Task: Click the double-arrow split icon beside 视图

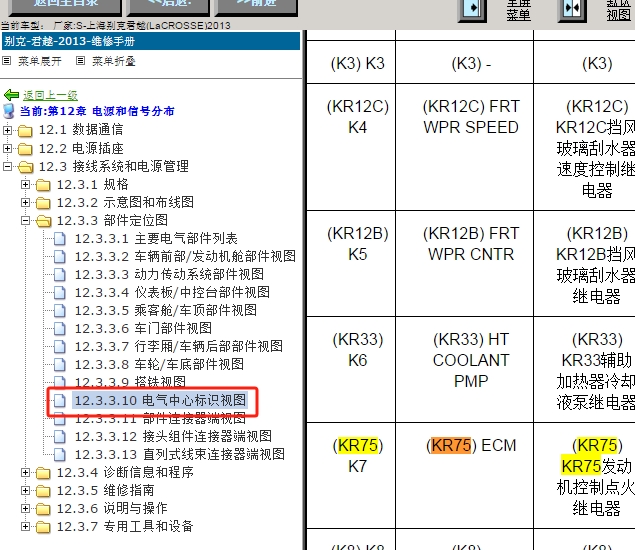Action: (x=572, y=8)
